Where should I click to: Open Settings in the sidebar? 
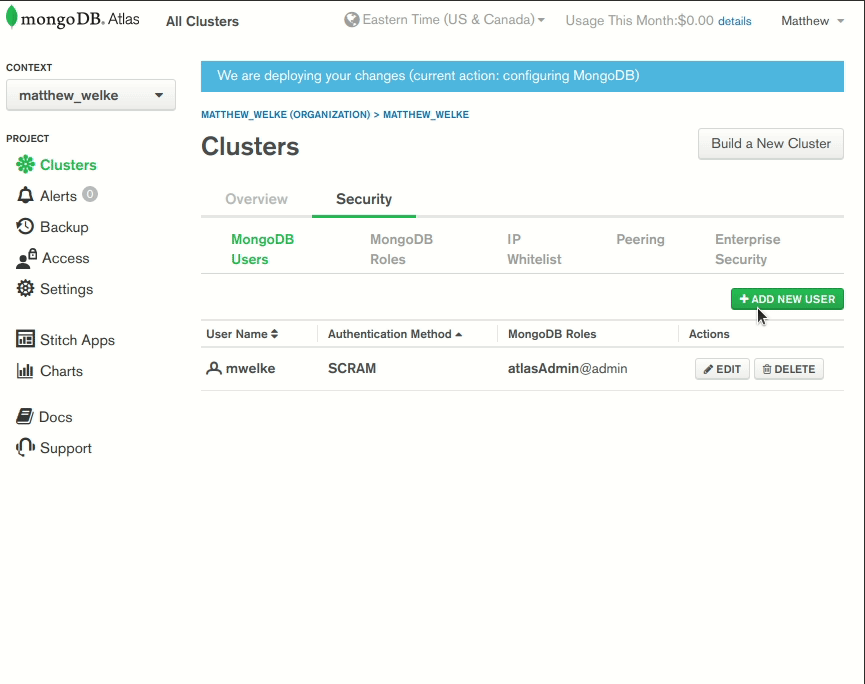[x=66, y=289]
